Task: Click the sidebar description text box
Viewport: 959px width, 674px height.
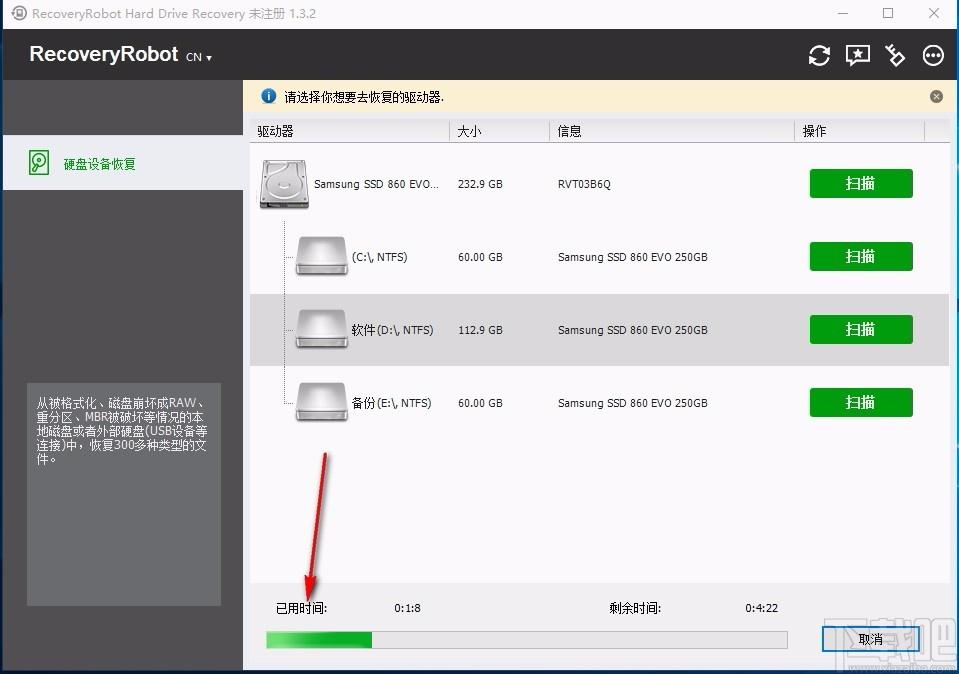Action: (124, 494)
